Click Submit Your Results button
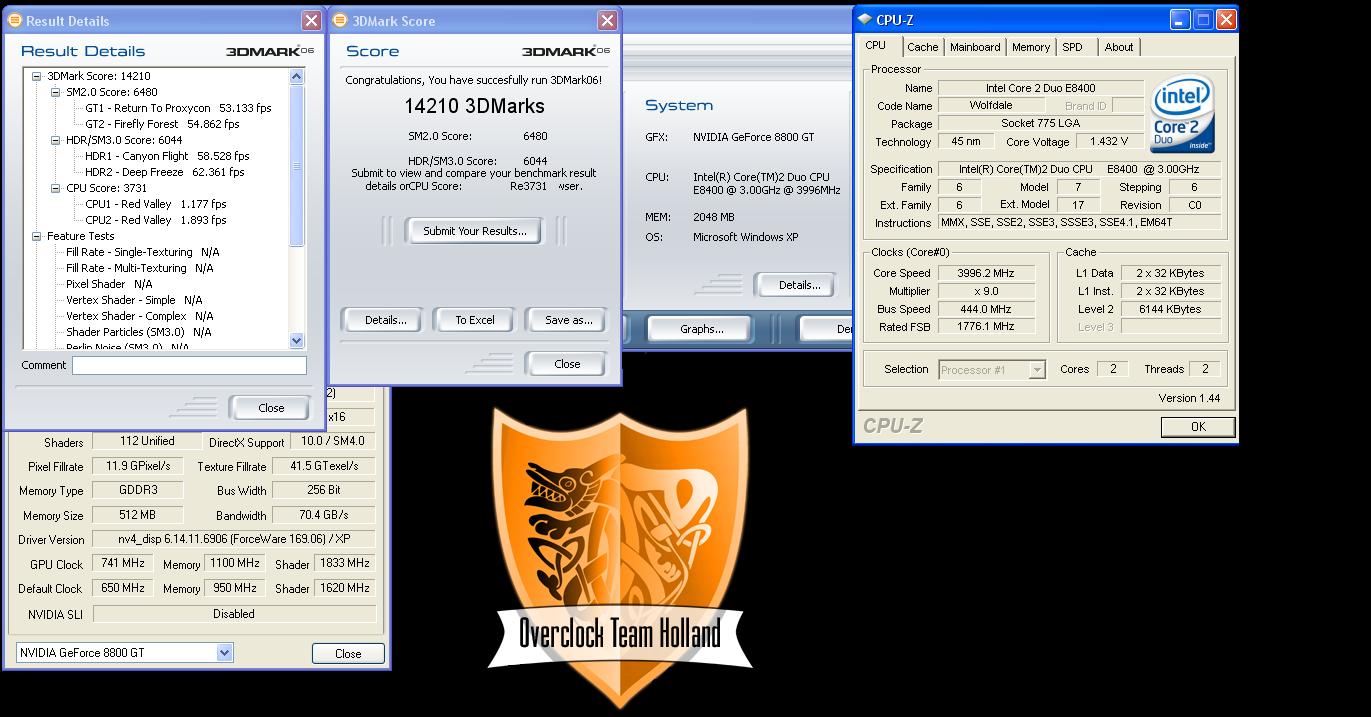 (474, 231)
